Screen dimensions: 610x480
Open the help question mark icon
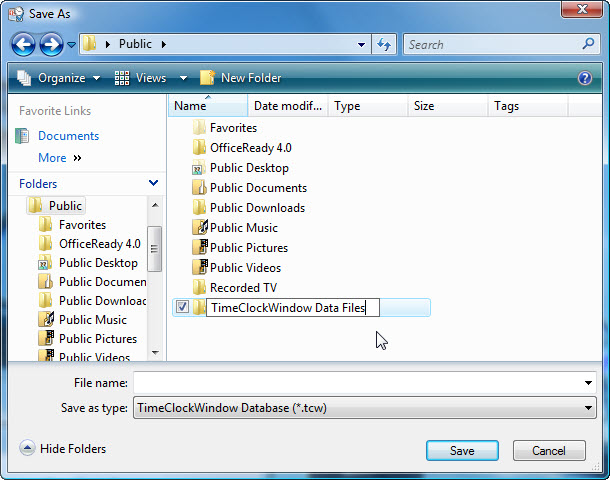(x=585, y=78)
